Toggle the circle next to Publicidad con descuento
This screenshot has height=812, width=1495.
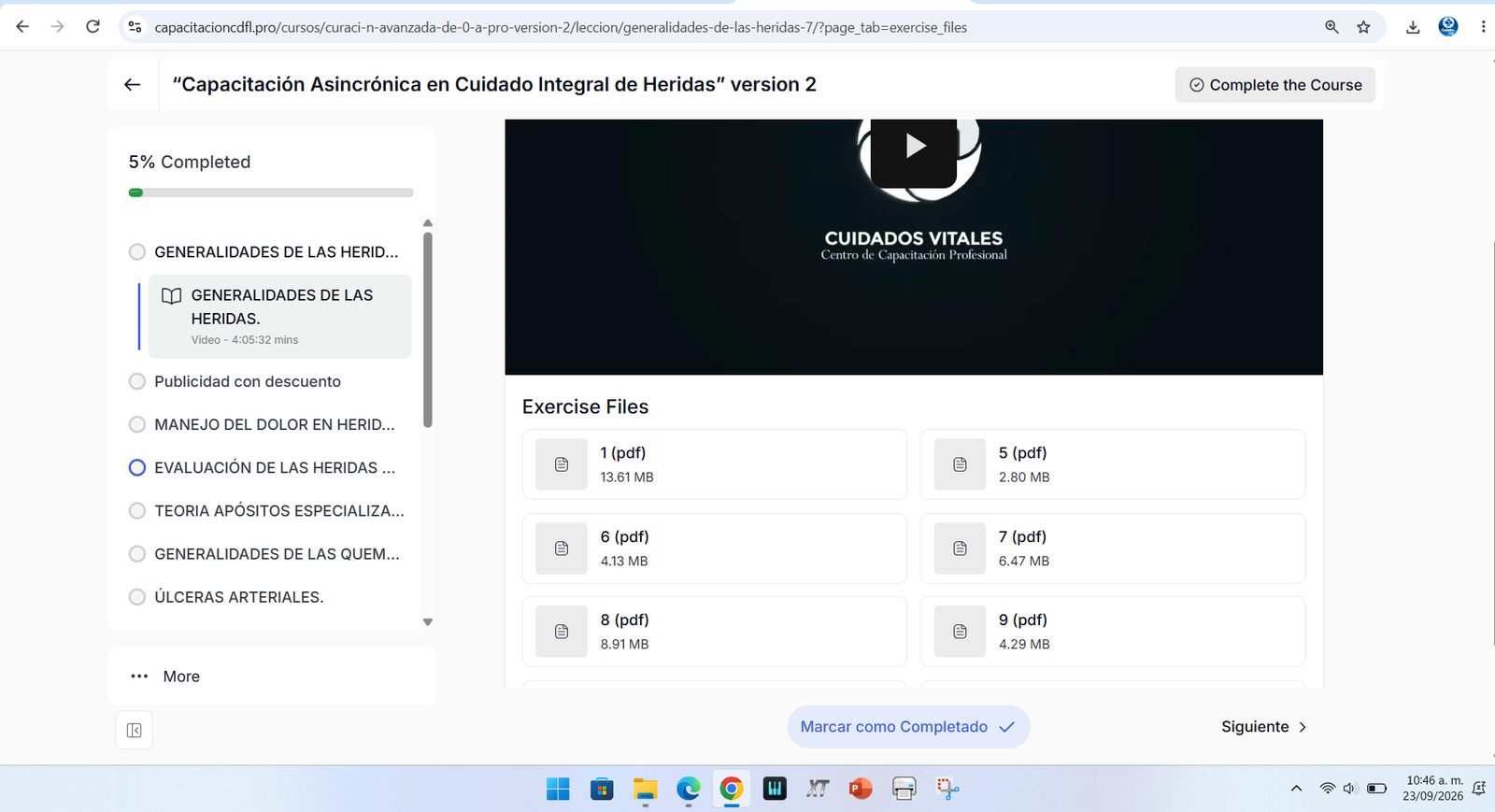tap(137, 381)
